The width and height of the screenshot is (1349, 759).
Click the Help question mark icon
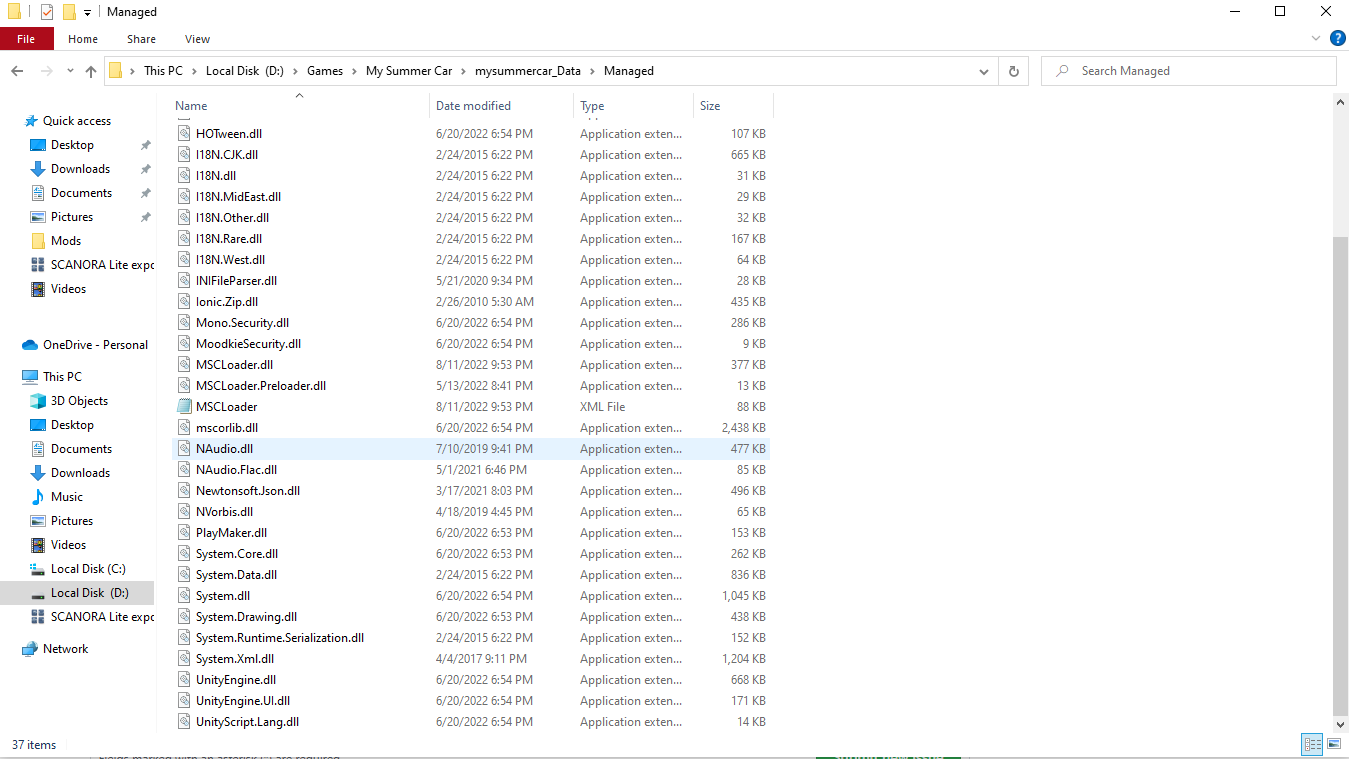1337,38
